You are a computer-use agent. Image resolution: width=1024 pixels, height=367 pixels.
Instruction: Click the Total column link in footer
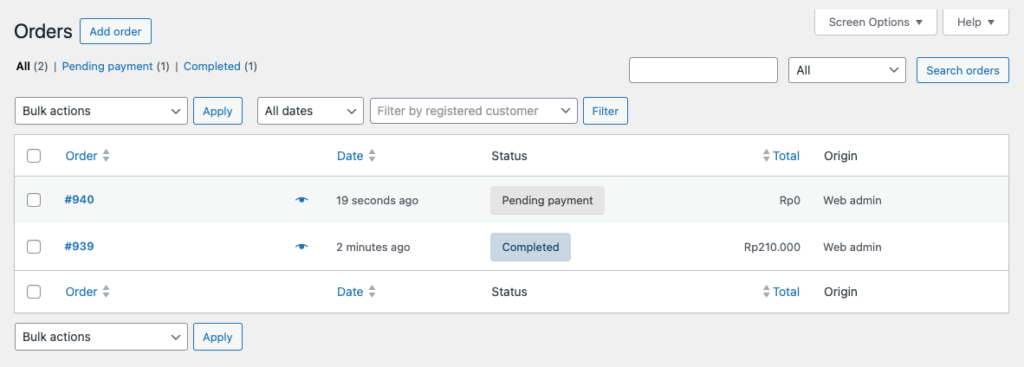[x=786, y=292]
